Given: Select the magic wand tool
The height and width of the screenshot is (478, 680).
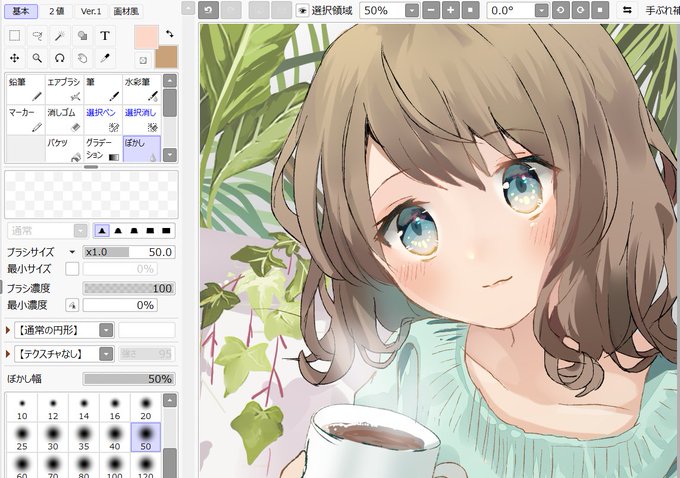Looking at the screenshot, I should [x=59, y=36].
